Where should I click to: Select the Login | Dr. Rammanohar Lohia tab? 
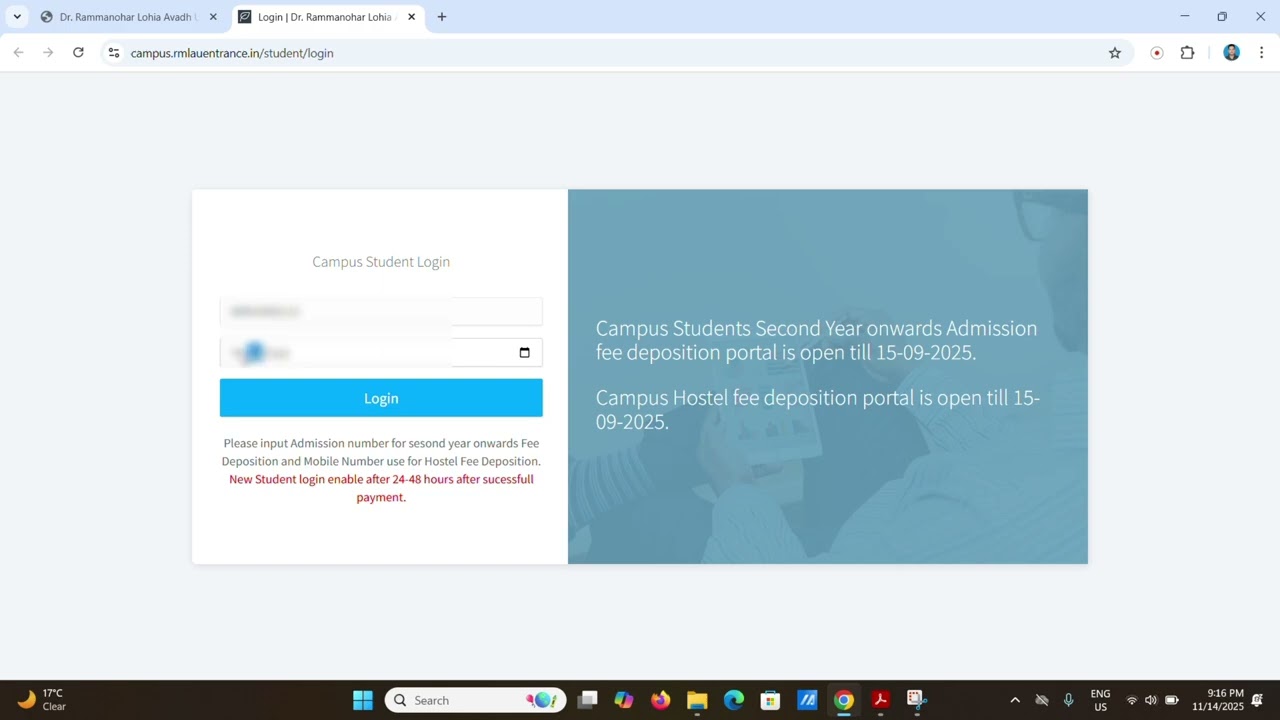coord(326,17)
